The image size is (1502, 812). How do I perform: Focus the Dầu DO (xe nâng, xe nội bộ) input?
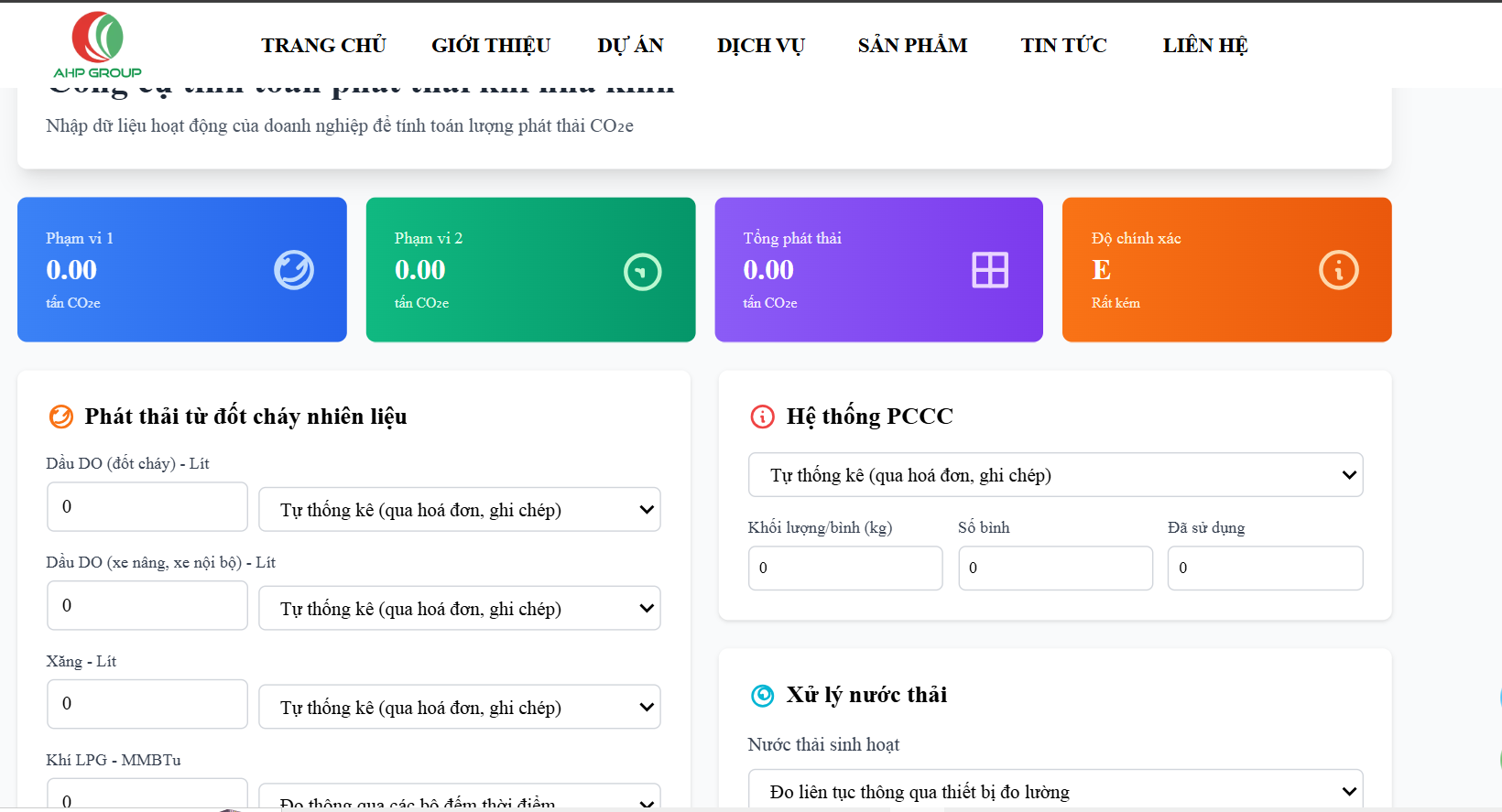(147, 605)
